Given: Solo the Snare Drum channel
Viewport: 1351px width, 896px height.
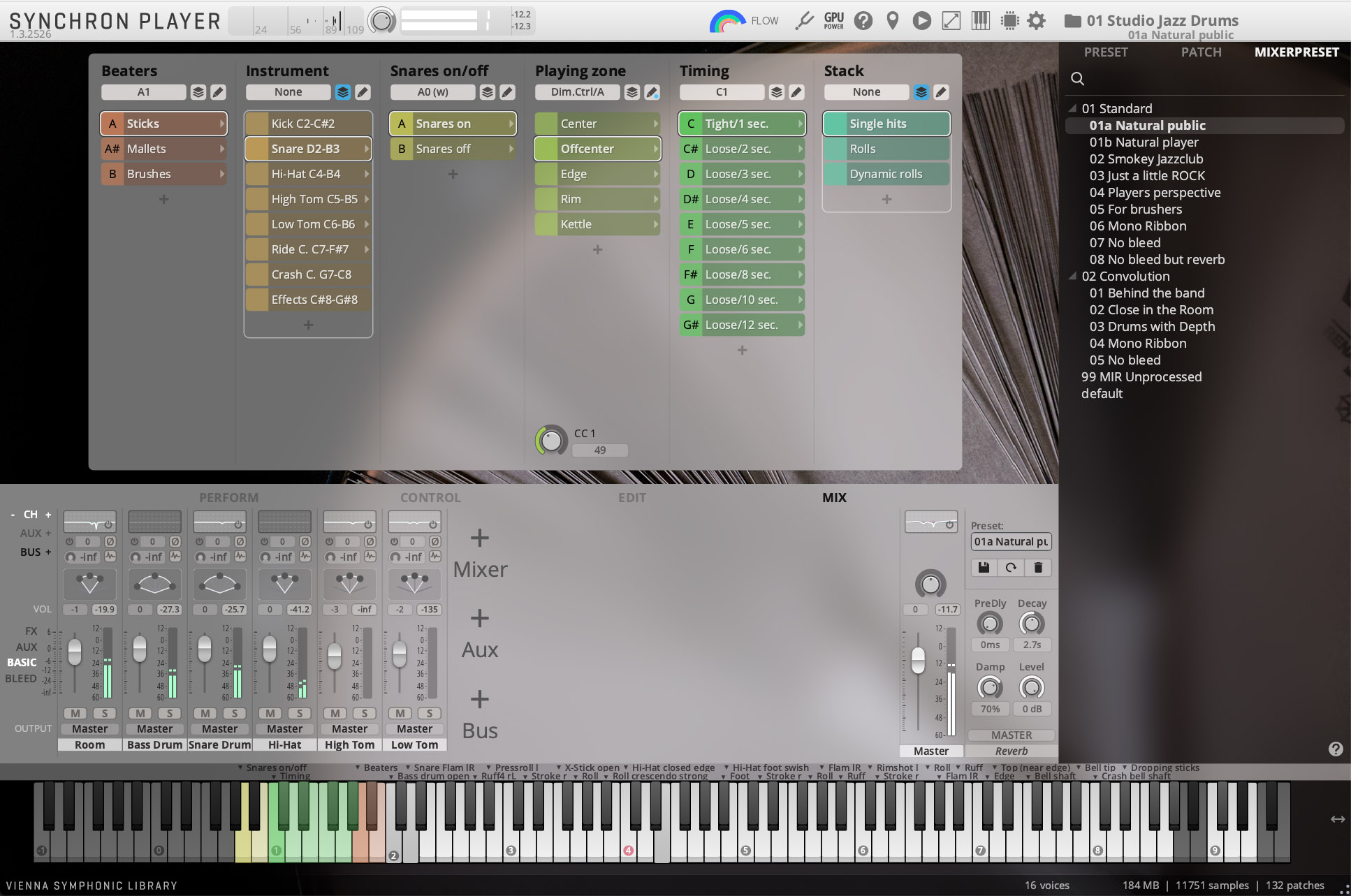Looking at the screenshot, I should [x=235, y=713].
